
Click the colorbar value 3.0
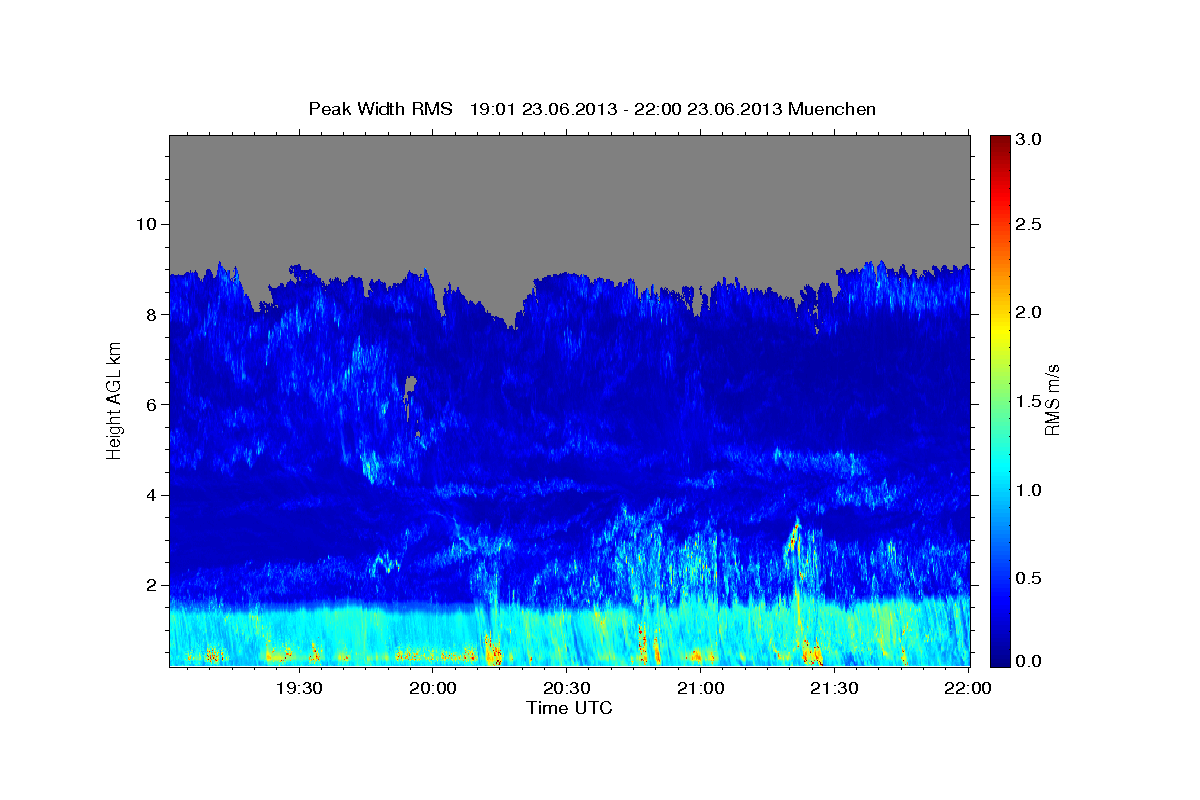coord(1030,139)
